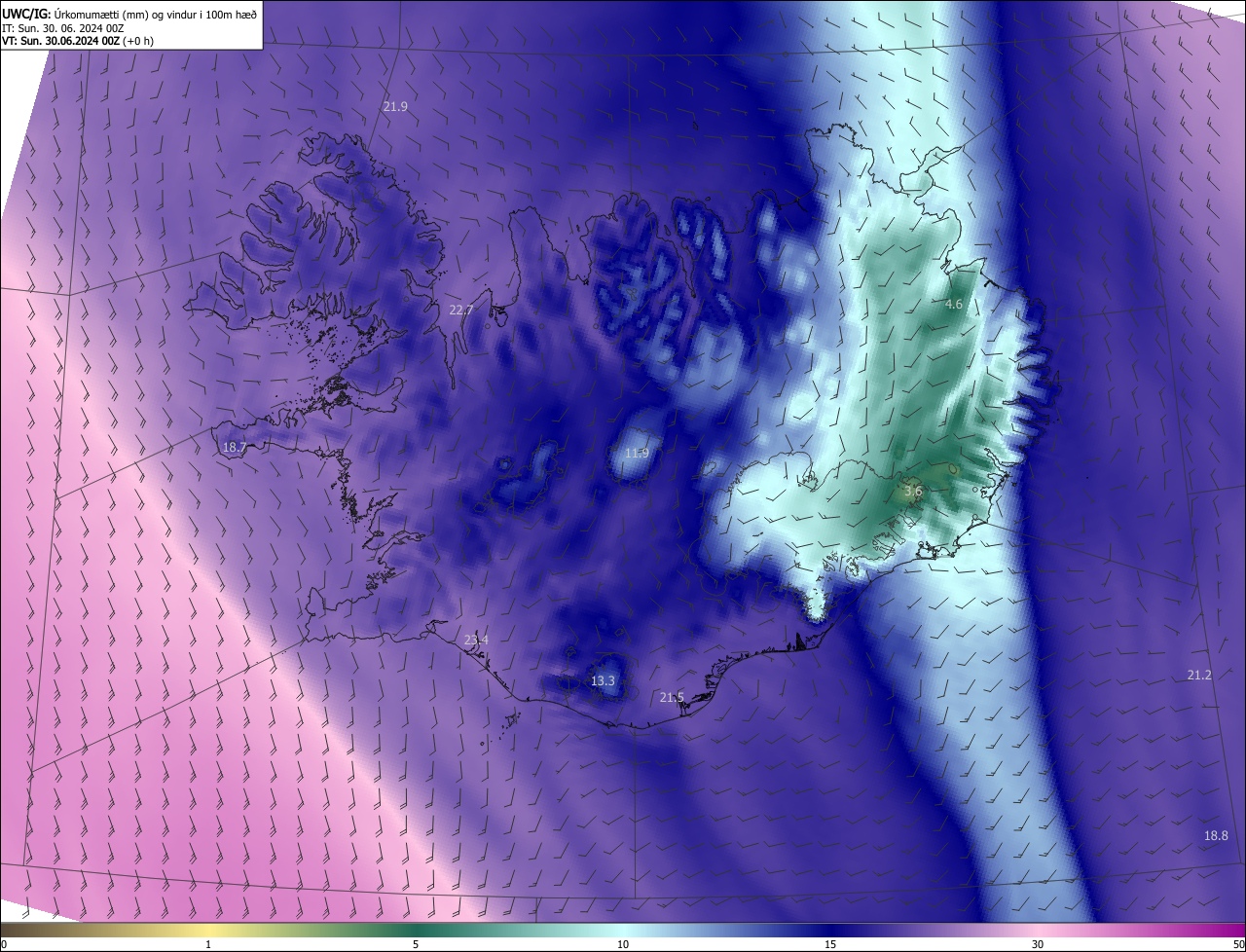Select the 'VT: Sun. 30.06.2024 00Z (+0 h)' line
The image size is (1246, 952).
[78, 41]
